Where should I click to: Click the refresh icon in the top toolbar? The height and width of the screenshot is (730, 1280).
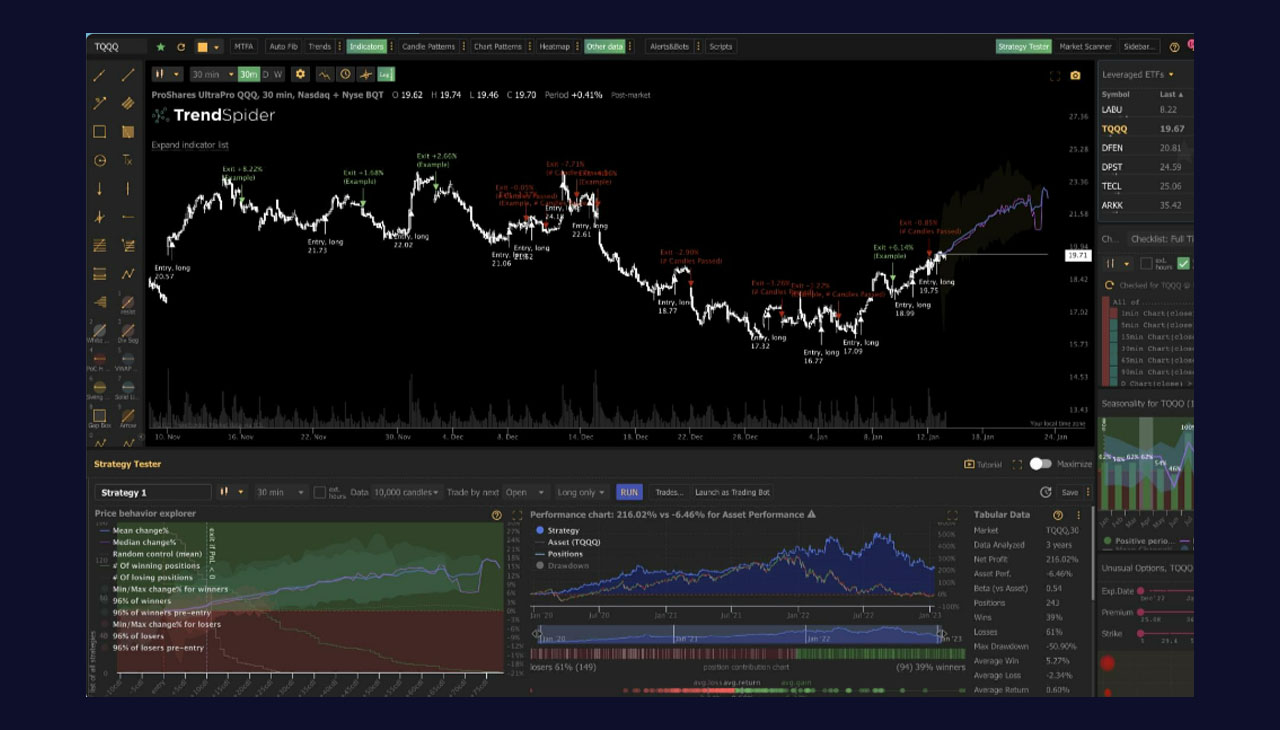pos(181,47)
